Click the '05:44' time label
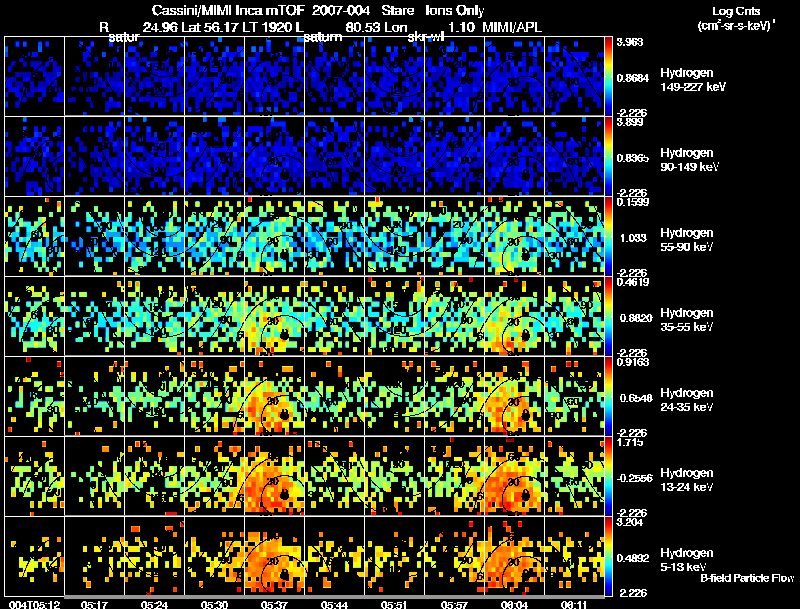The height and width of the screenshot is (609, 800). [334, 605]
